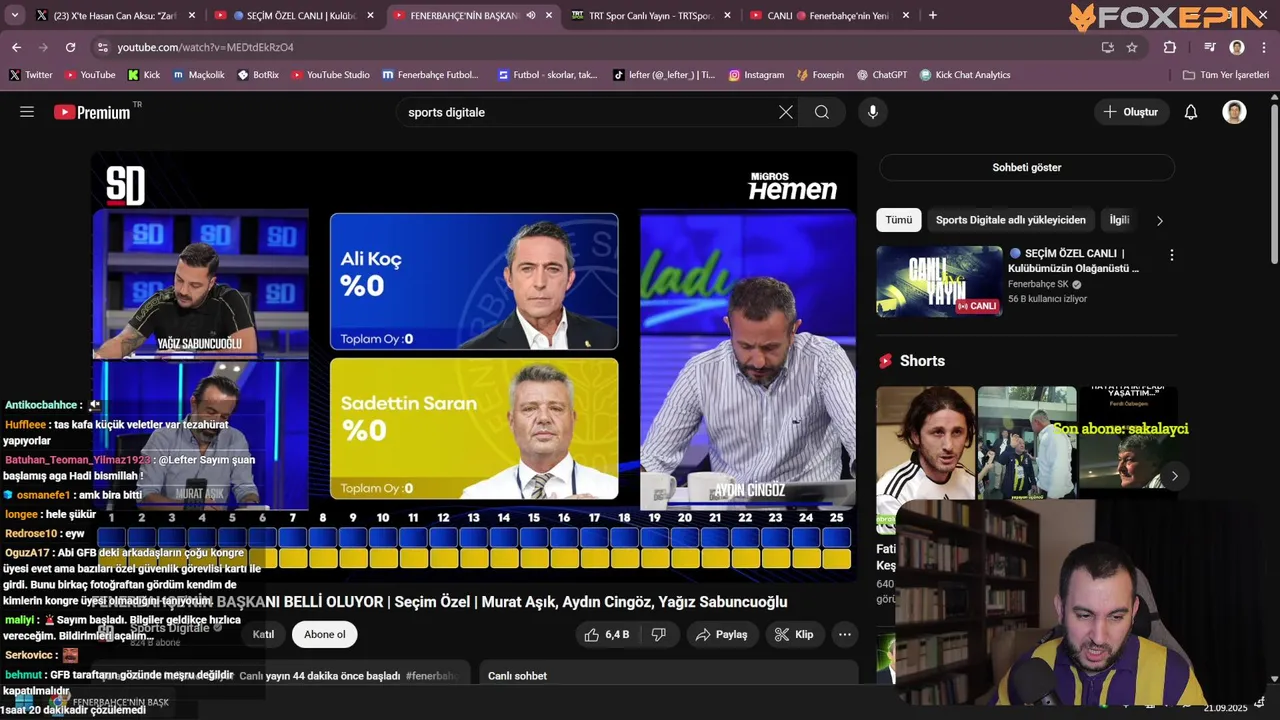Open a new browser tab
This screenshot has height=720, width=1280.
[x=933, y=15]
